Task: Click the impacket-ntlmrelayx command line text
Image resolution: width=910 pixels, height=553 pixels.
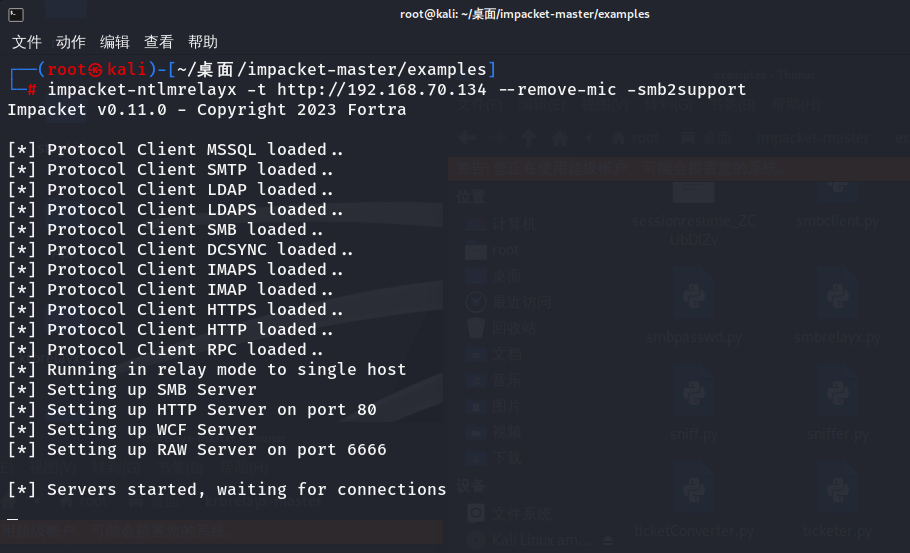Action: [396, 89]
